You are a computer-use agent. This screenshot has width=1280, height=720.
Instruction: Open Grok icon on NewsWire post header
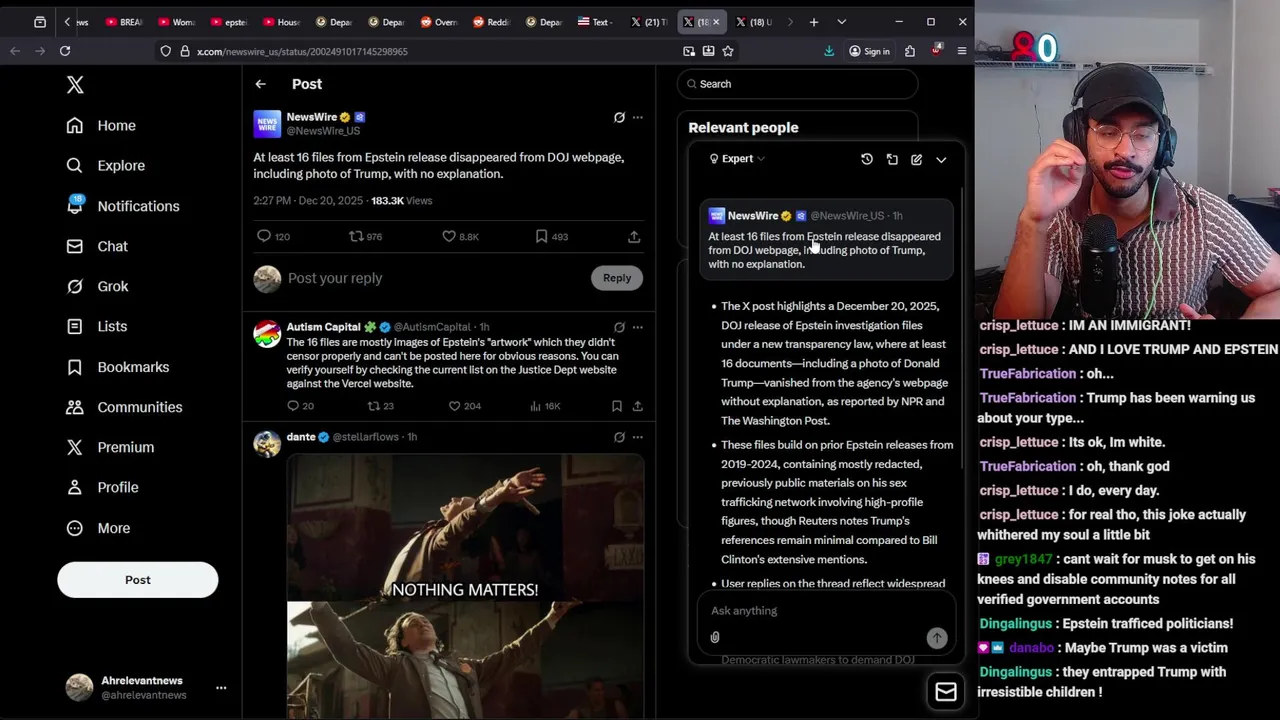coord(619,117)
